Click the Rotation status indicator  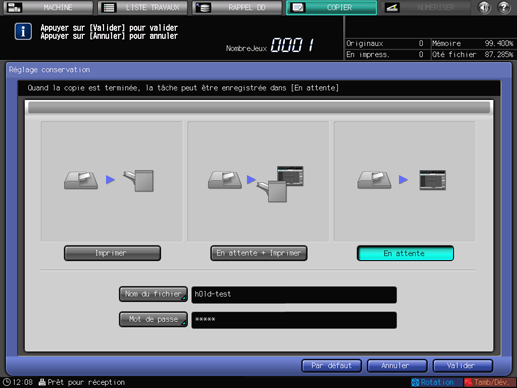pyautogui.click(x=437, y=382)
